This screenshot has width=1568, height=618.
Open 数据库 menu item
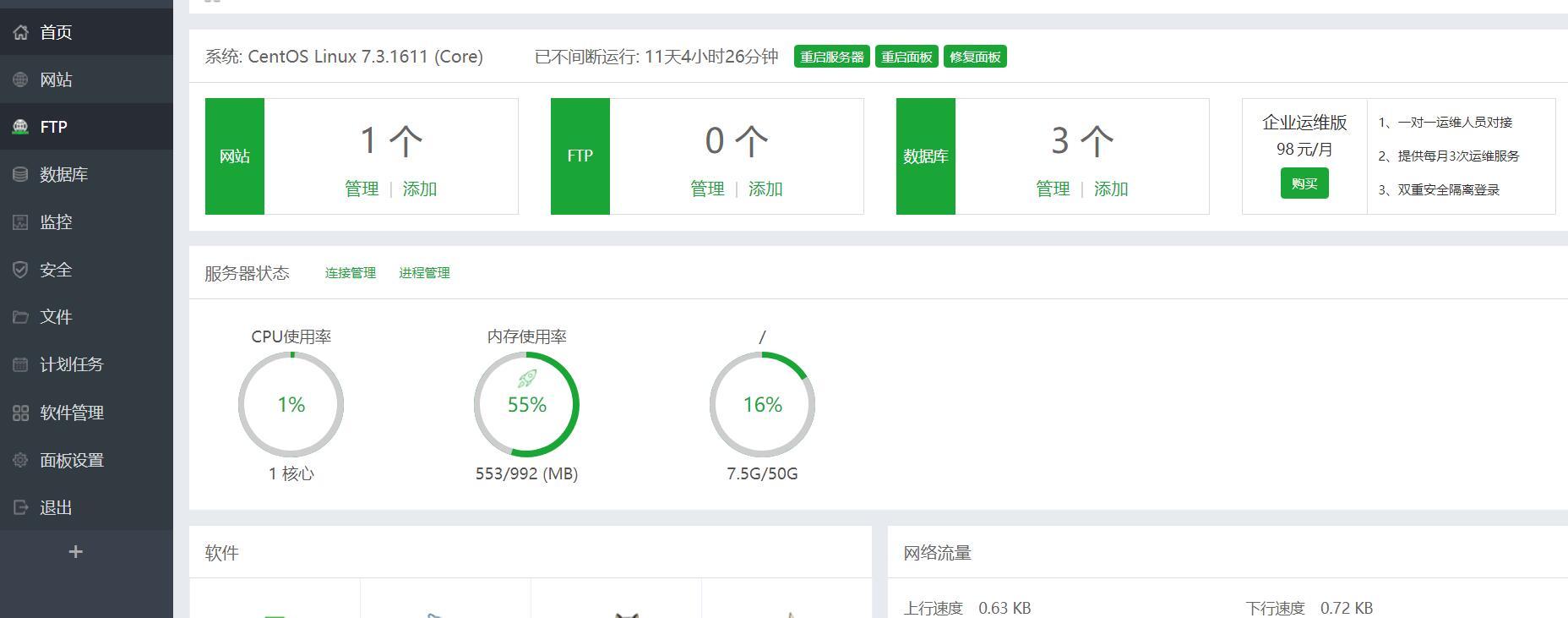(86, 174)
